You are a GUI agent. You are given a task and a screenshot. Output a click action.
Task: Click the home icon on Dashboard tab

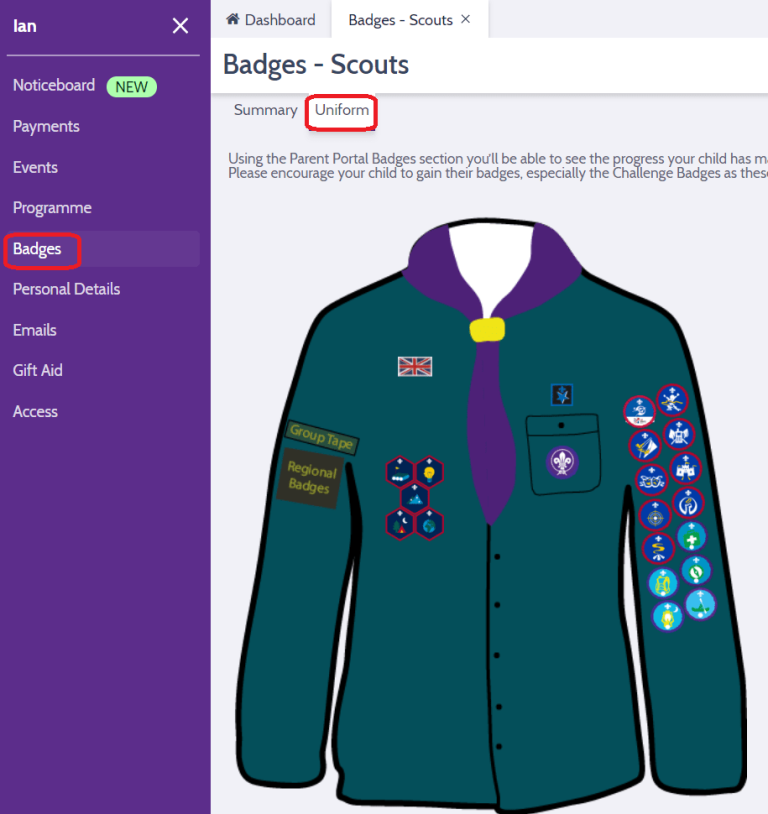click(x=233, y=19)
